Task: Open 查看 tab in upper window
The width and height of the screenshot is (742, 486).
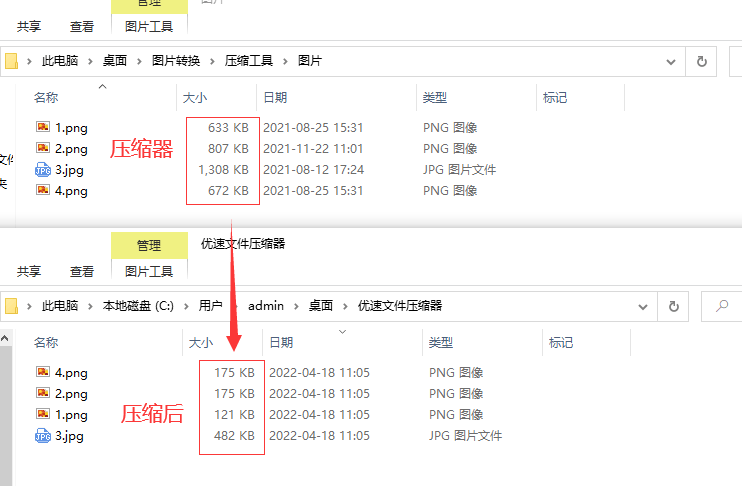Action: tap(82, 27)
